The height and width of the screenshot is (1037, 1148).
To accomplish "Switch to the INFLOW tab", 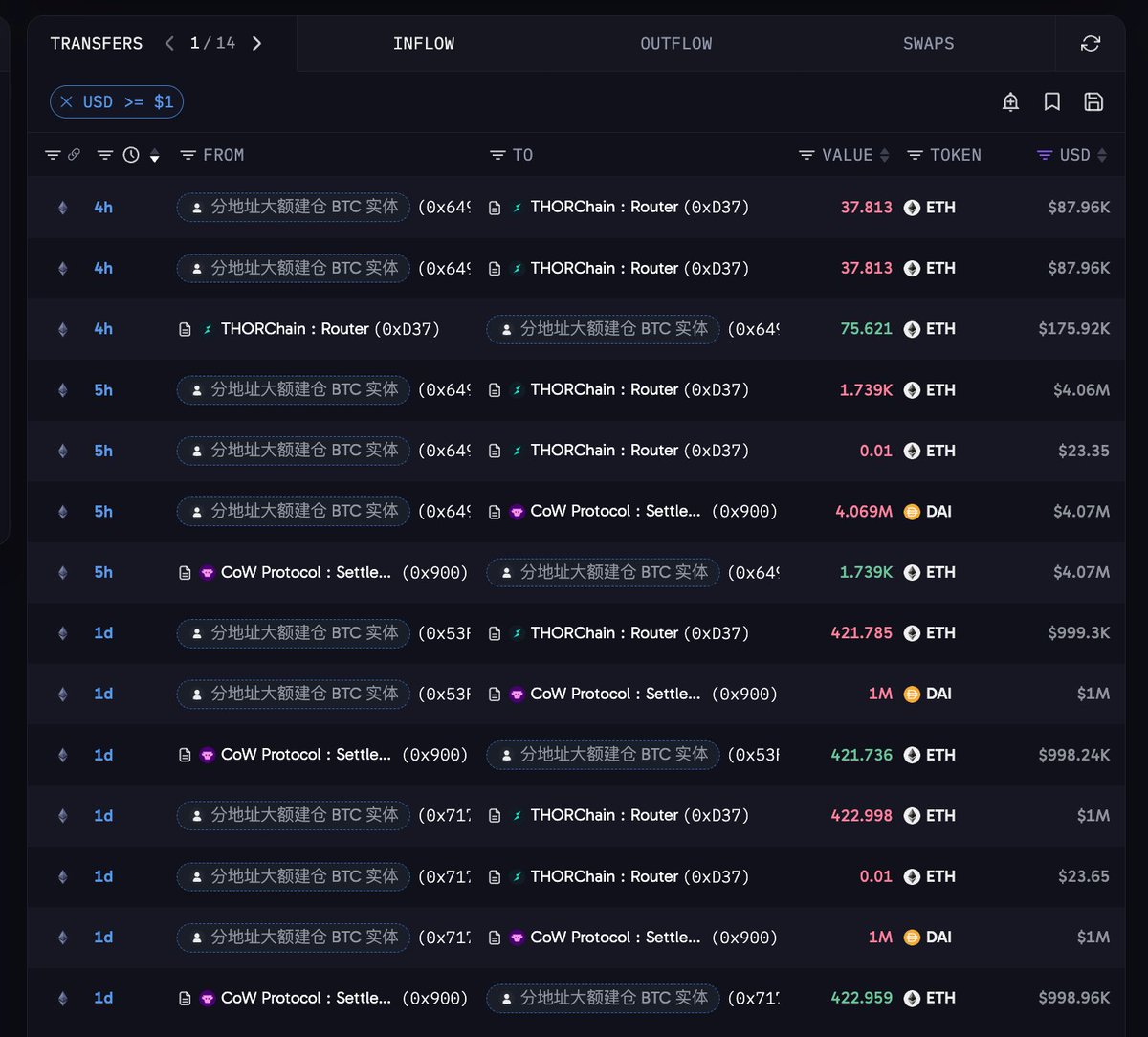I will [424, 43].
